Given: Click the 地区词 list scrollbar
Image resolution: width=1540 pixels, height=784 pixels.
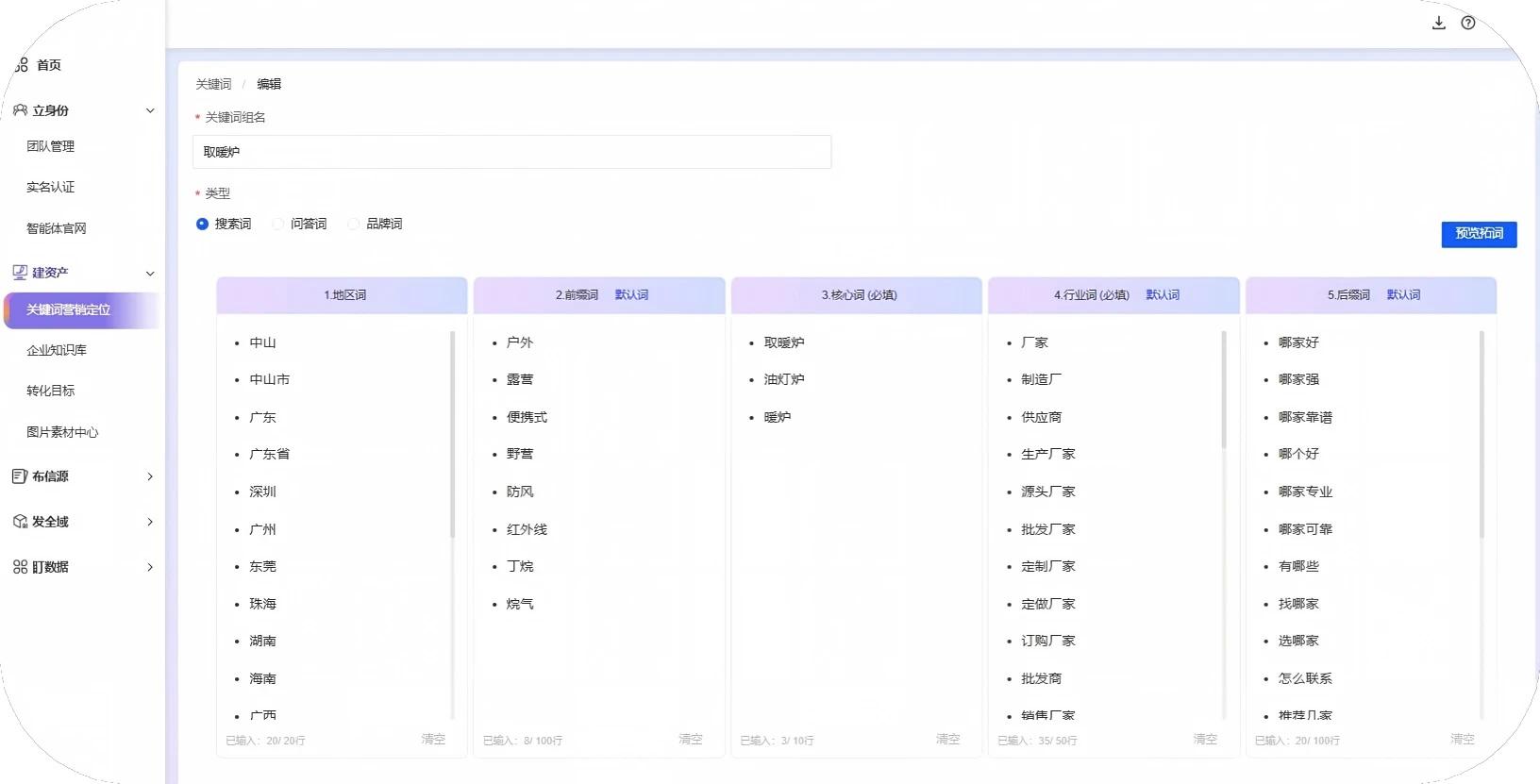Looking at the screenshot, I should point(453,434).
